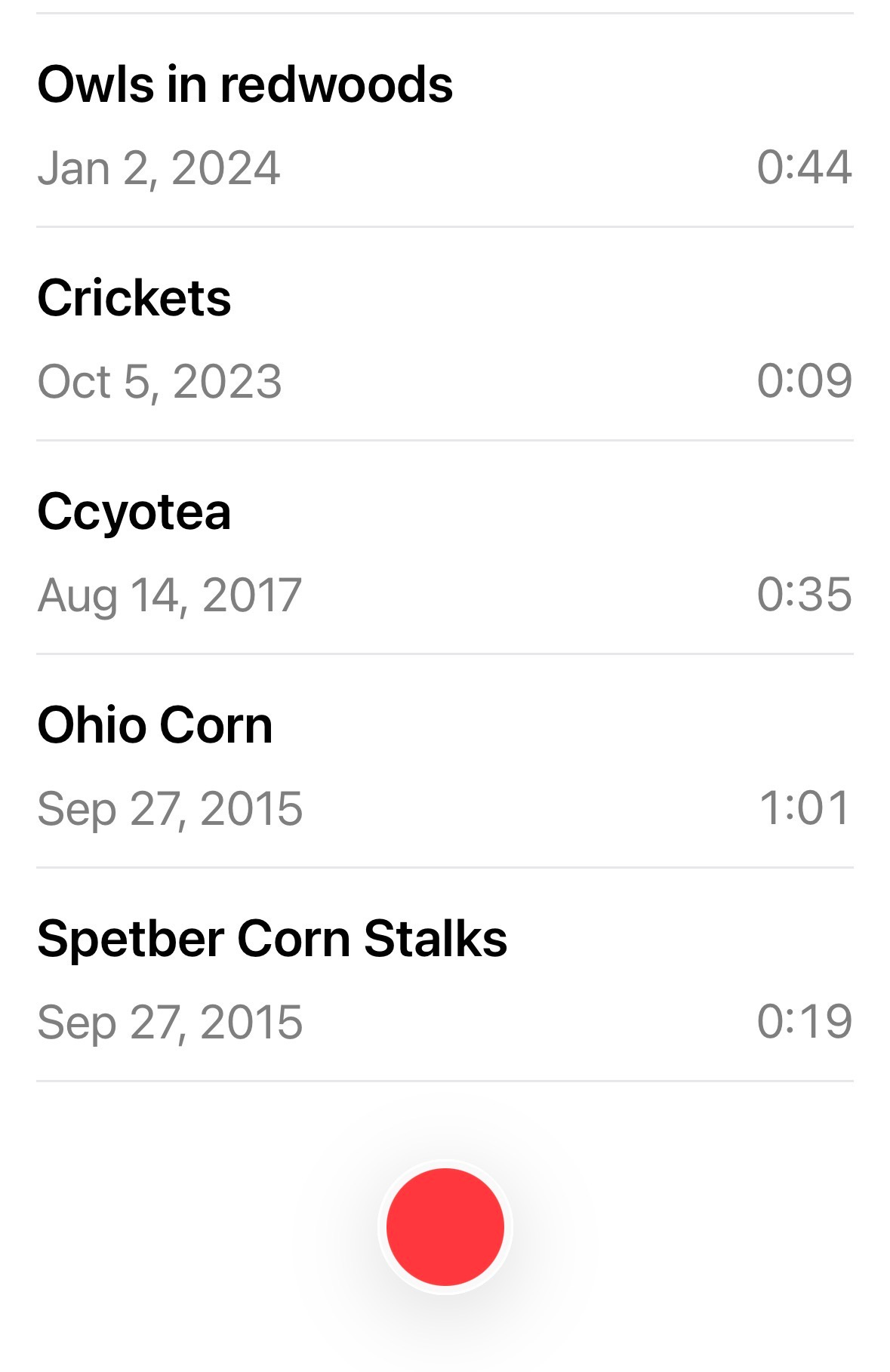890x1372 pixels.
Task: Click the divider line above Owls in redwoods
Action: [445, 13]
